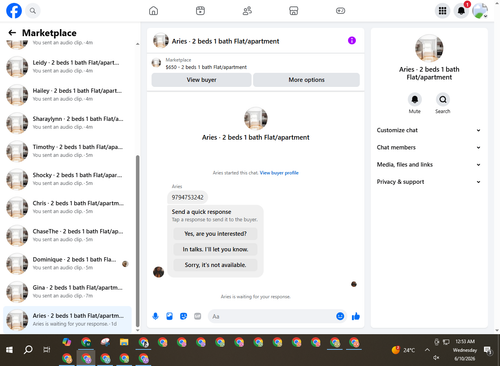500x366 pixels.
Task: Open Chris conversation
Action: point(67,207)
